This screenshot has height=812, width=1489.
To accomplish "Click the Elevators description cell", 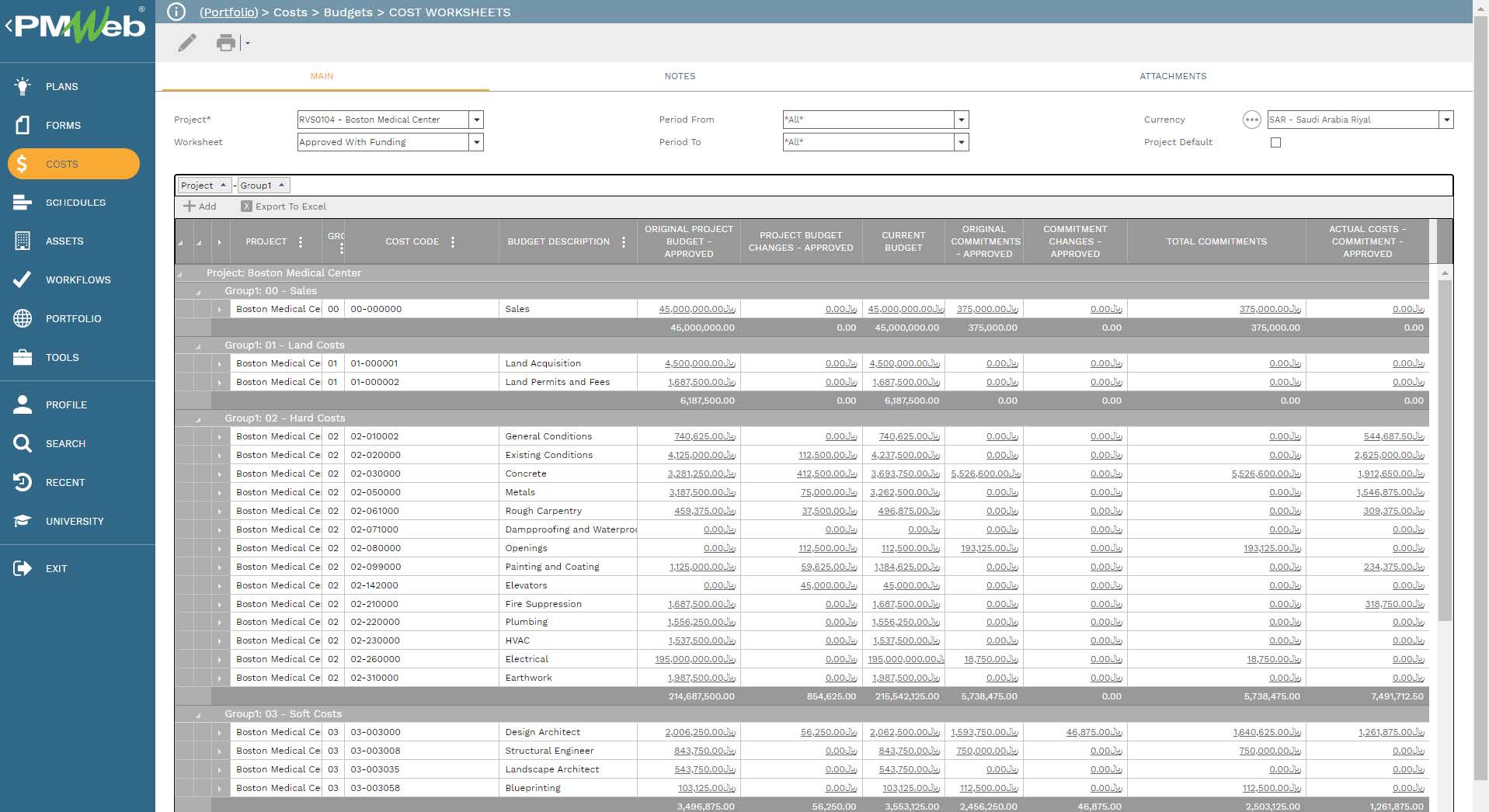I will pyautogui.click(x=568, y=585).
